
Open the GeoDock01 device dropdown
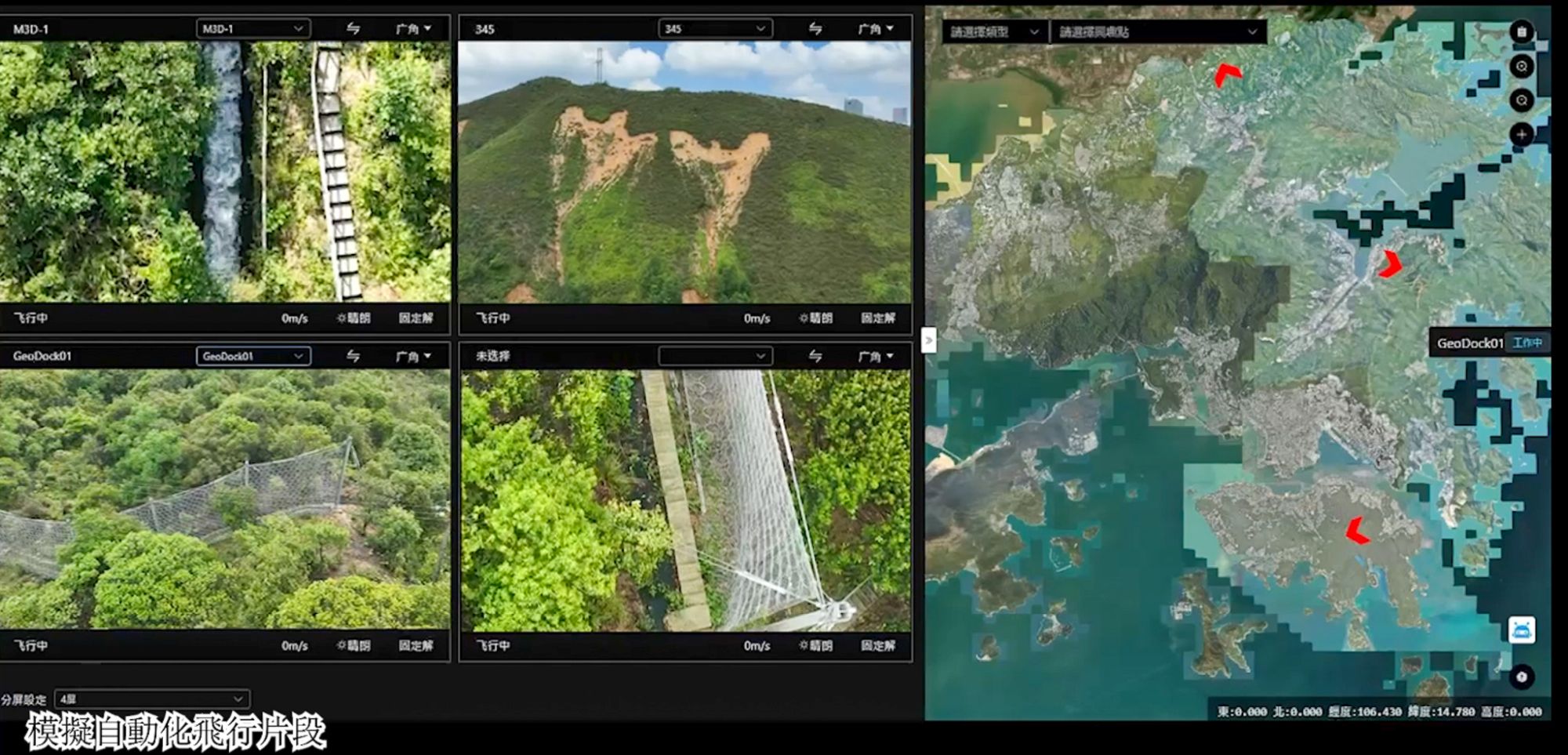(x=252, y=357)
